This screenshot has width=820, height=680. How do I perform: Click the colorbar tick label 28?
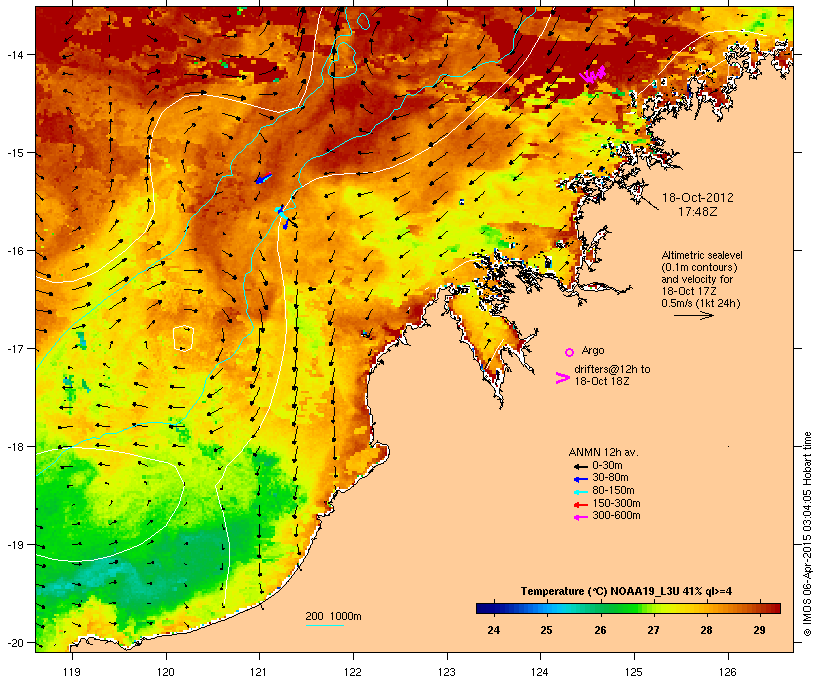pos(706,630)
